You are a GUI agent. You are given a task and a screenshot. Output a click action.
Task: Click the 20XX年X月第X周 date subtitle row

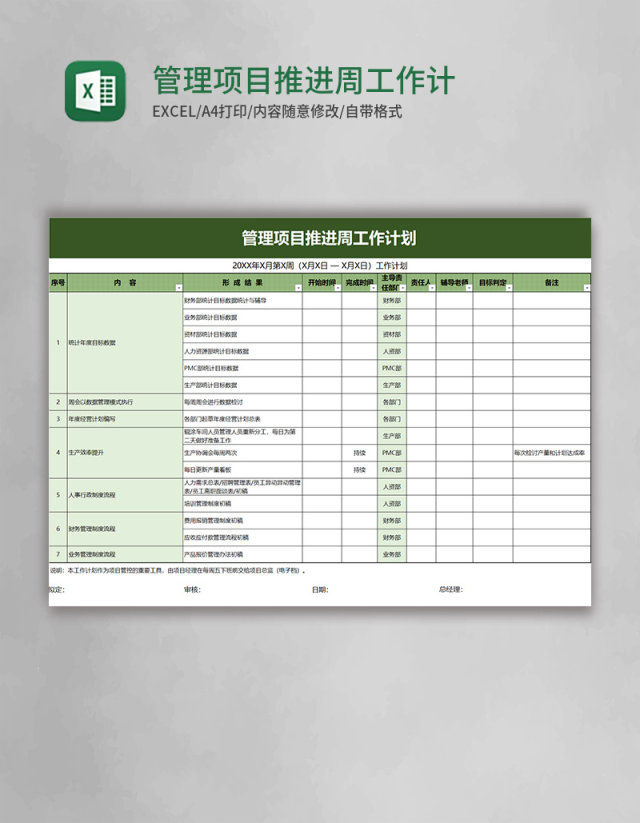coord(320,266)
